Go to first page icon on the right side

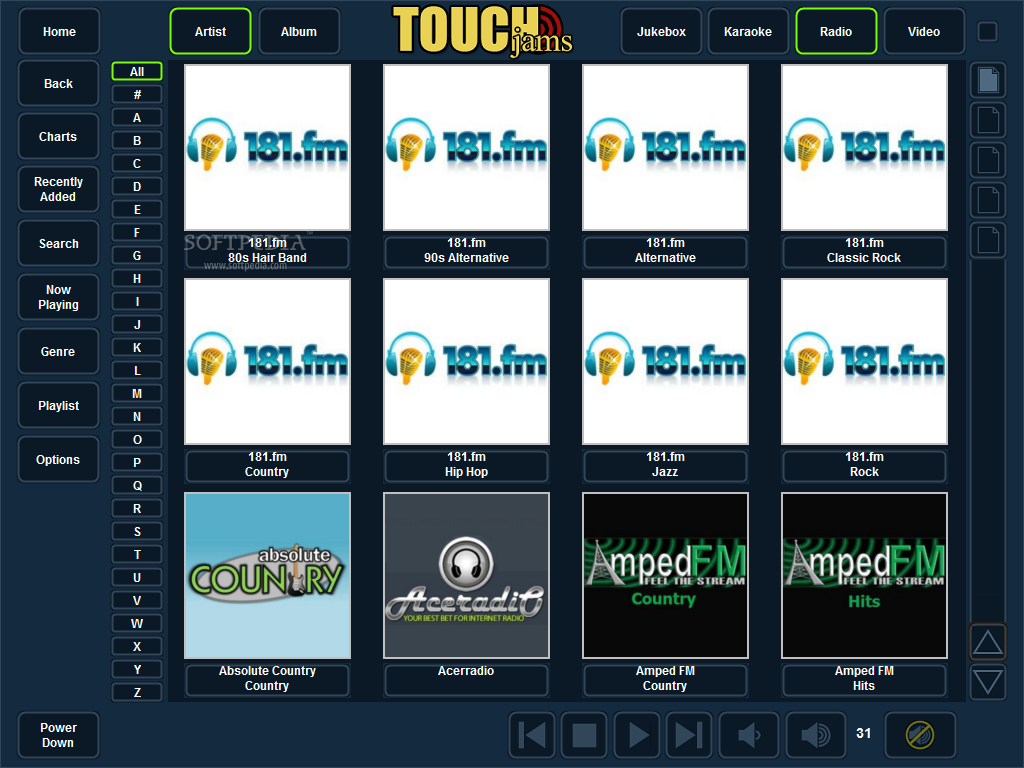987,80
